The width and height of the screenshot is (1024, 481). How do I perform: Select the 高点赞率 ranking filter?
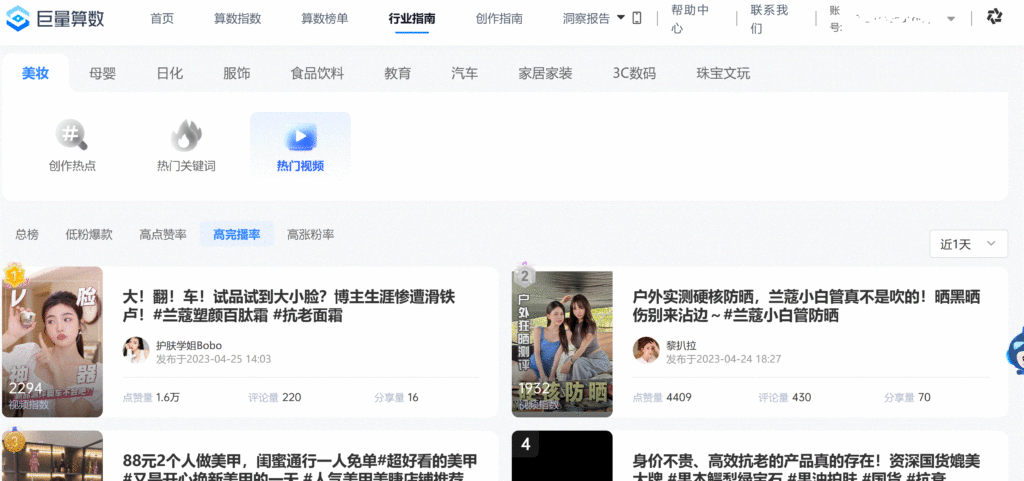point(163,234)
